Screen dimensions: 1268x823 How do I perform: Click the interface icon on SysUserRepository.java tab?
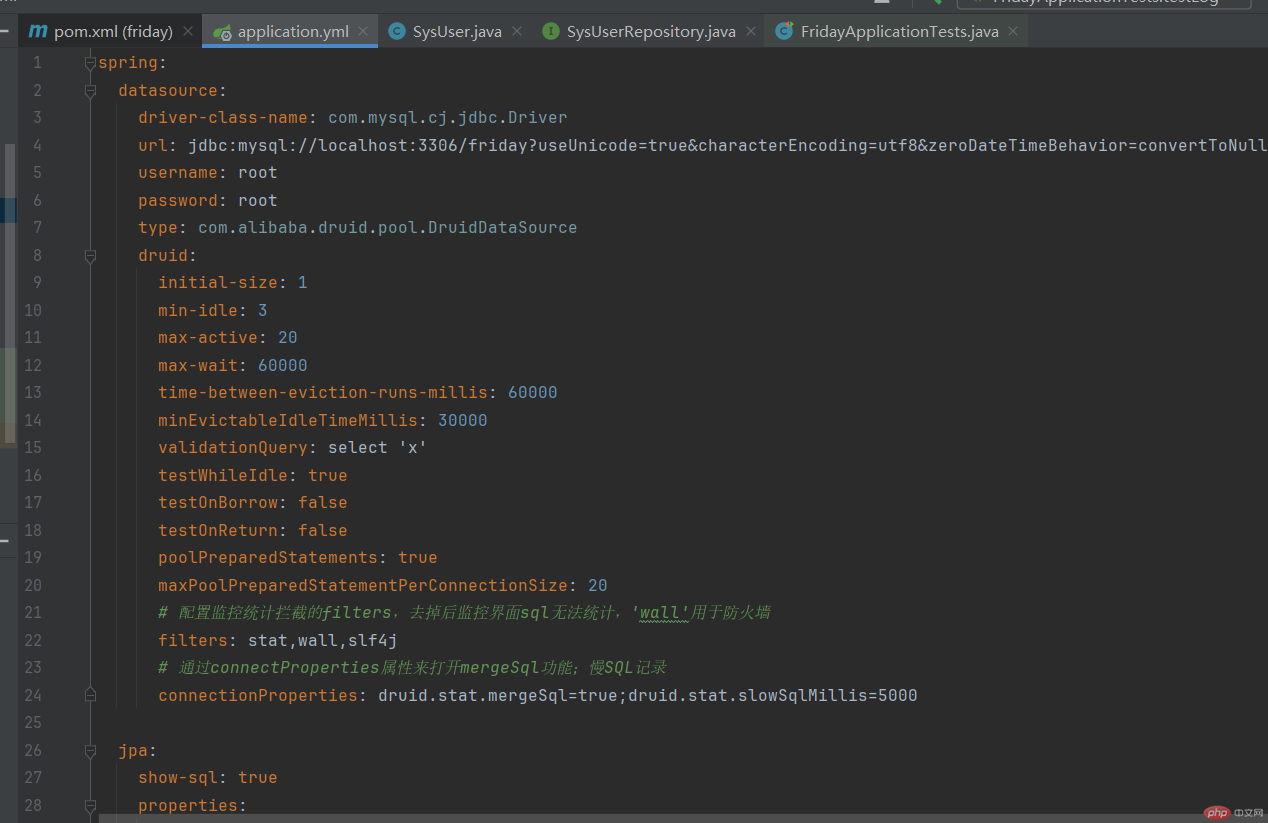click(x=551, y=32)
